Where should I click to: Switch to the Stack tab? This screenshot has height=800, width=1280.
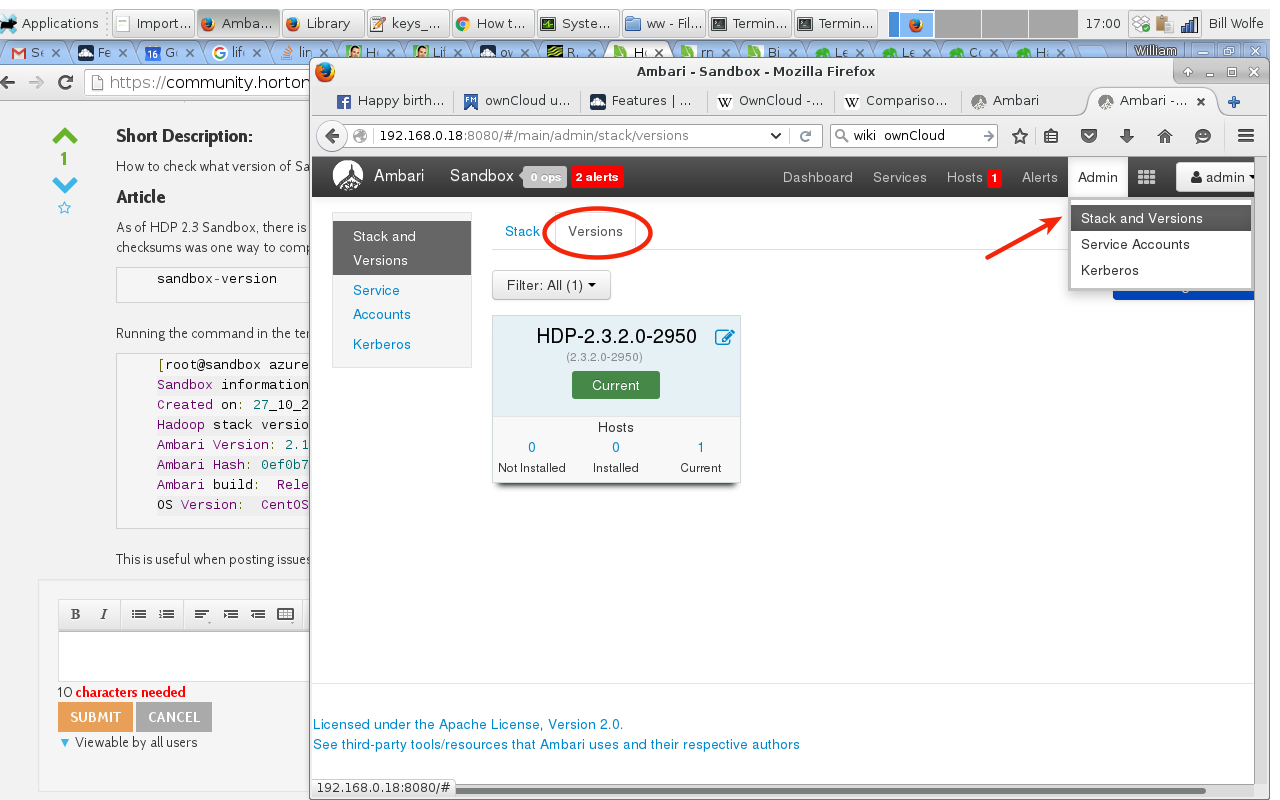(522, 231)
